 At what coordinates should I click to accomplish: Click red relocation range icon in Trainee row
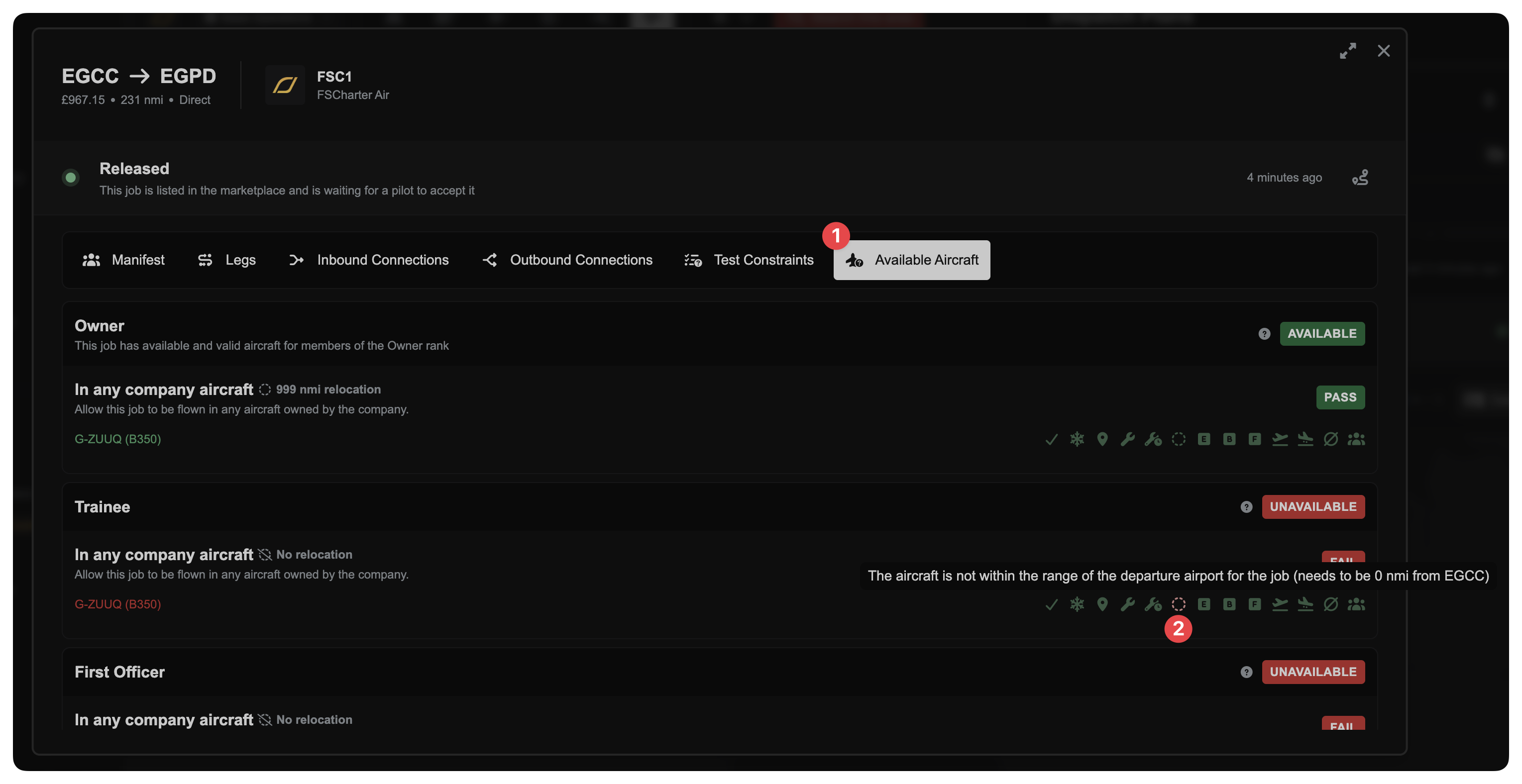pos(1178,604)
